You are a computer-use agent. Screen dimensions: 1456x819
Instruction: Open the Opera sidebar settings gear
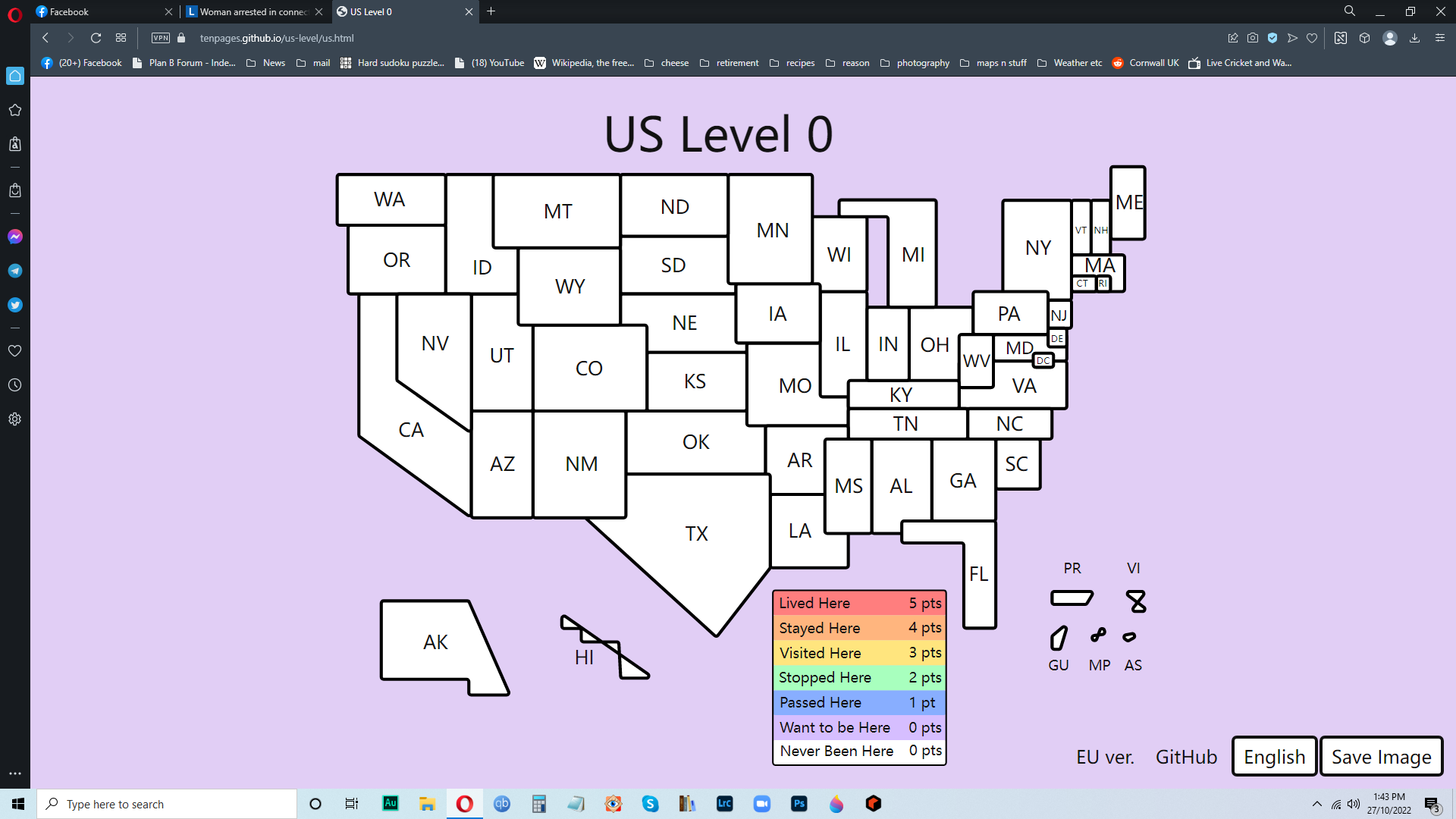point(14,419)
